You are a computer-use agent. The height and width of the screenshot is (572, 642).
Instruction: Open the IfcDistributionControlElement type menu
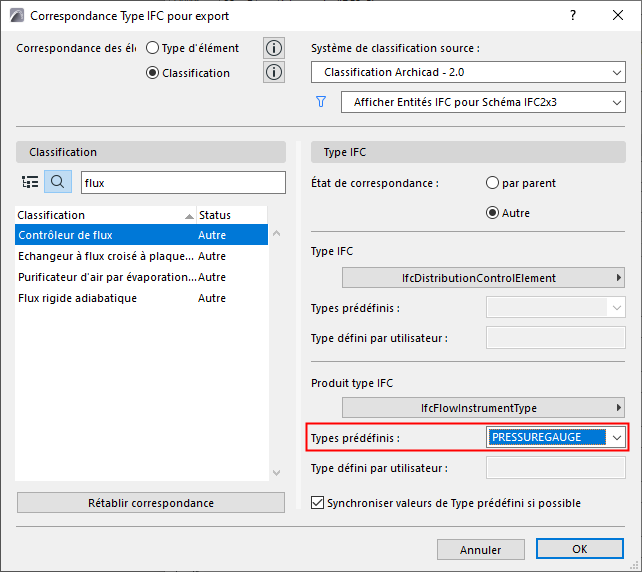click(484, 277)
